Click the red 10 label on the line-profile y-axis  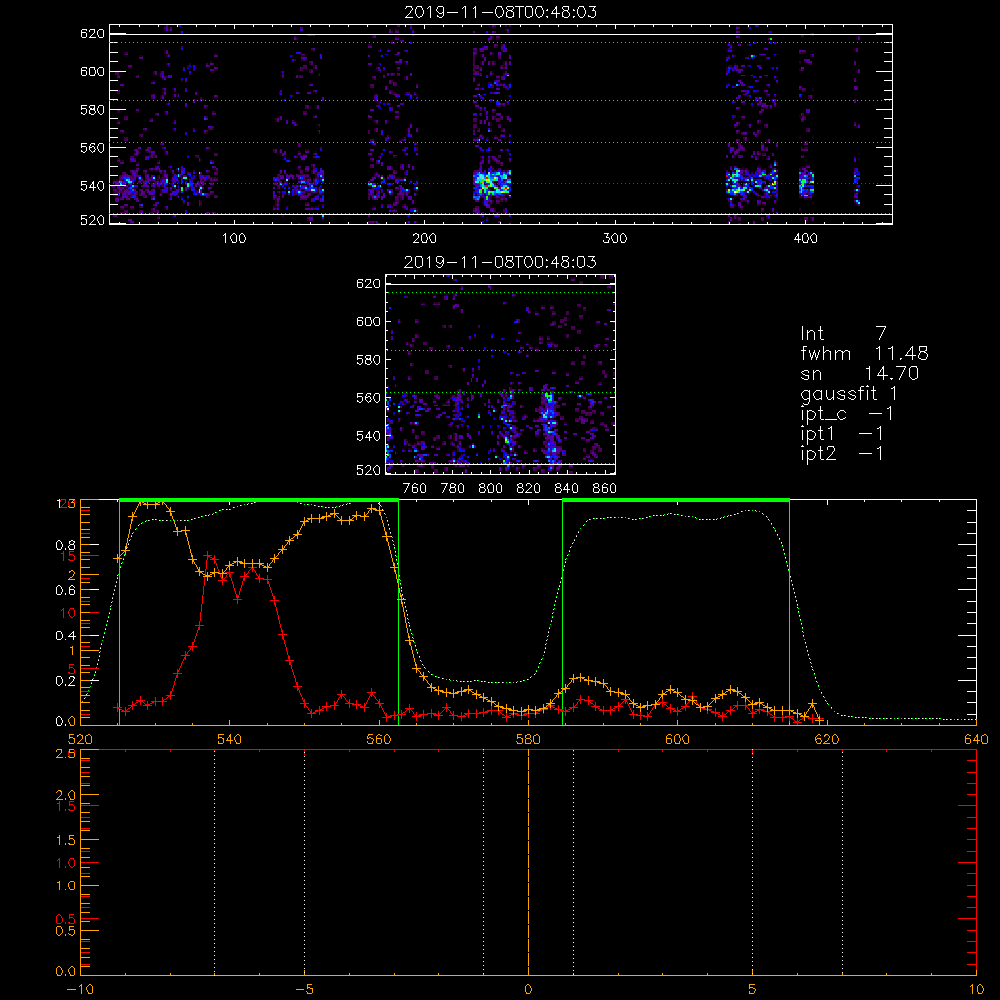[x=67, y=613]
